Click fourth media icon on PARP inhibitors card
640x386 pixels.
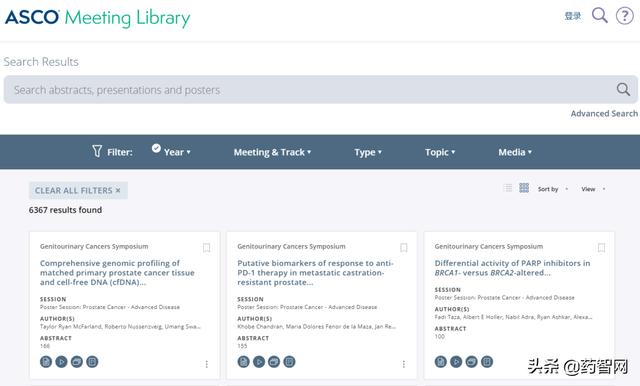(487, 362)
